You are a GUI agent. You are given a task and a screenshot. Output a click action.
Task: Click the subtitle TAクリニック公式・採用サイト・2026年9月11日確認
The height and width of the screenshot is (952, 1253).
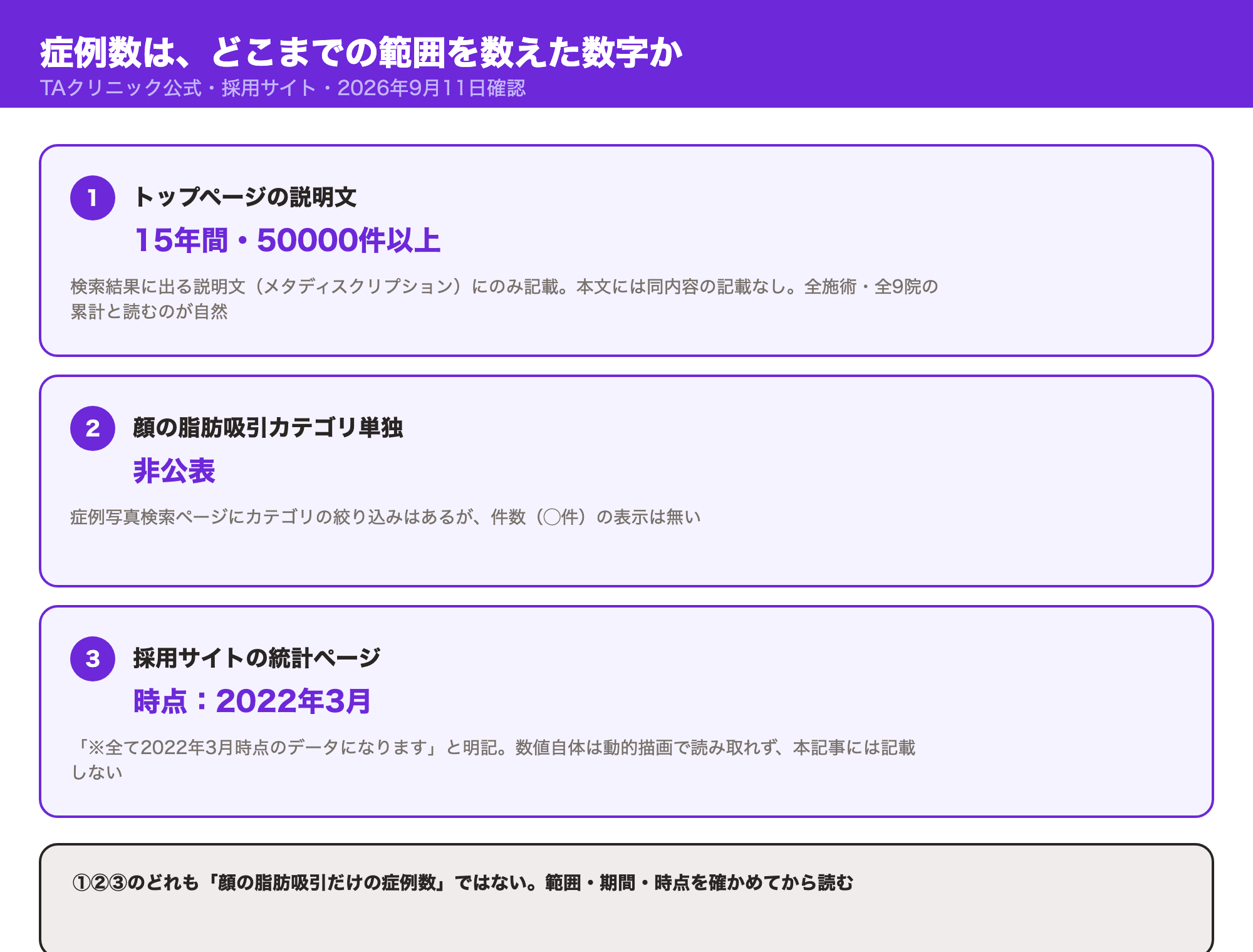click(283, 88)
